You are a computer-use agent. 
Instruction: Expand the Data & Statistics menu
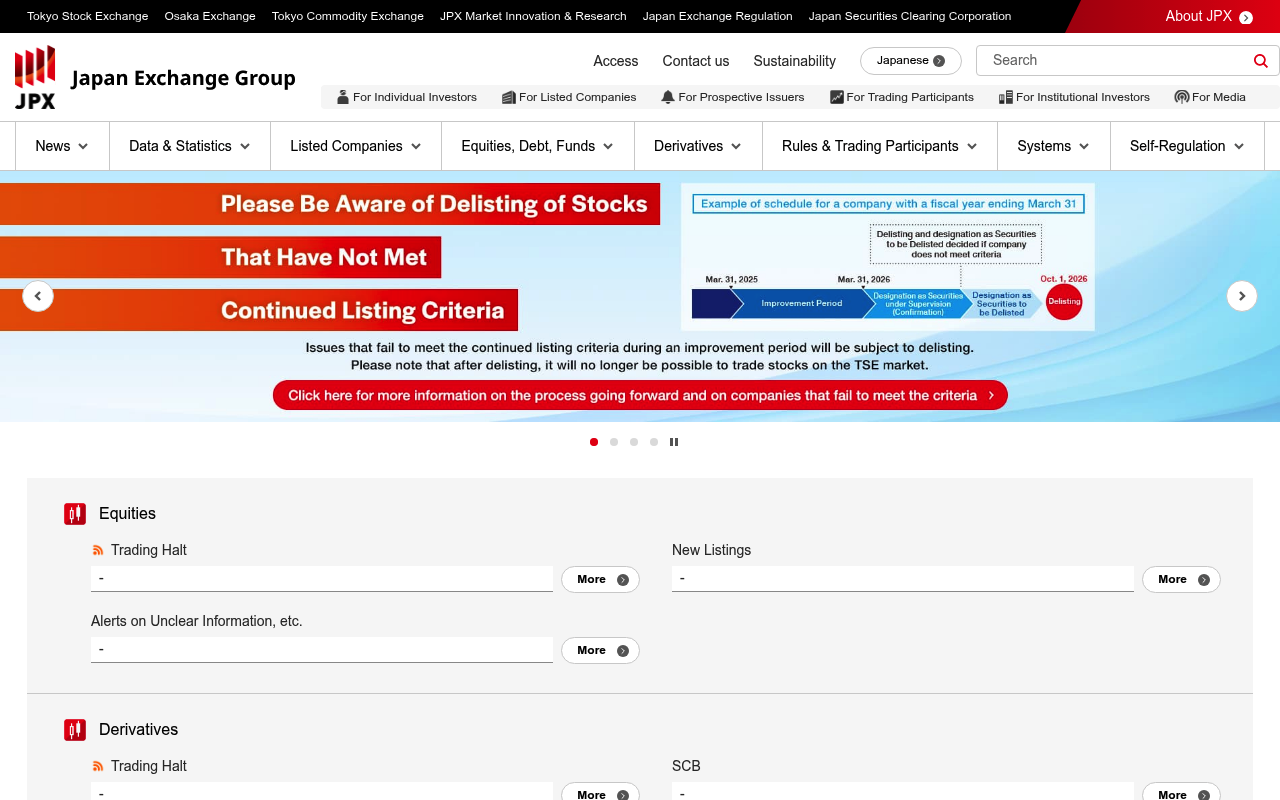coord(190,146)
